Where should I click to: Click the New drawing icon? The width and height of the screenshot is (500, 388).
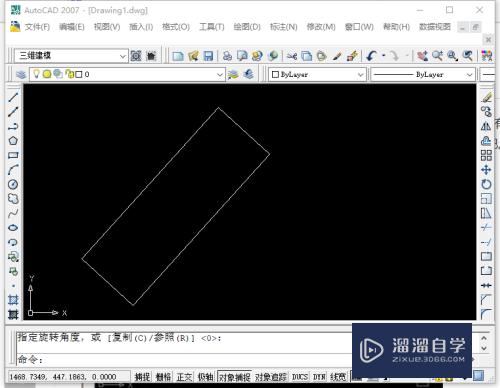[x=178, y=56]
